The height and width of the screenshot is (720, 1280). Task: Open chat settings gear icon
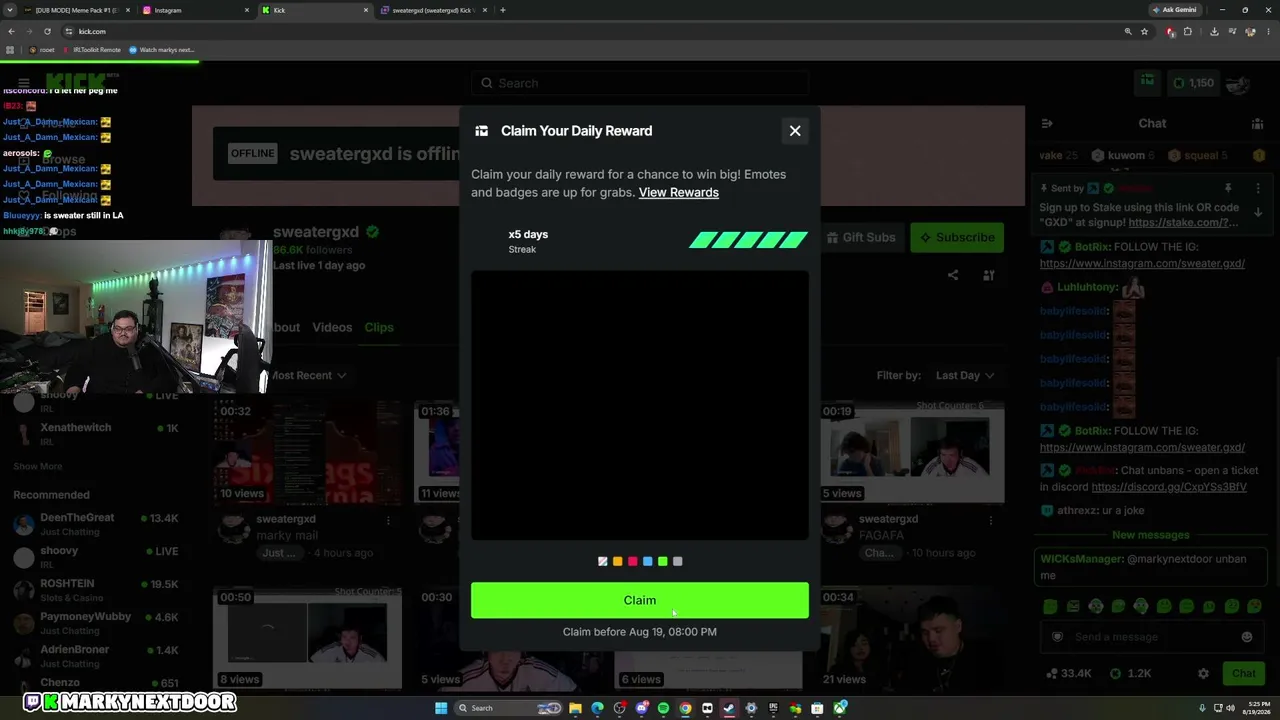tap(1203, 673)
